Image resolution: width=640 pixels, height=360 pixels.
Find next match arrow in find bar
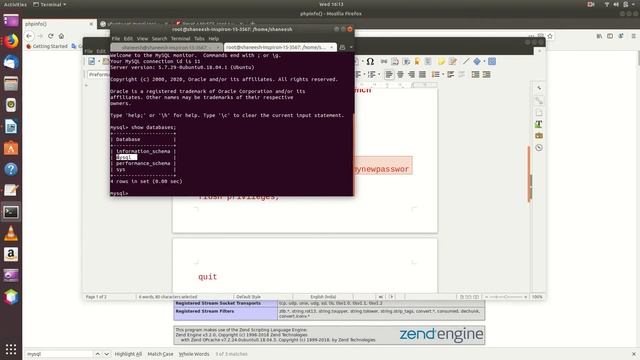107,354
